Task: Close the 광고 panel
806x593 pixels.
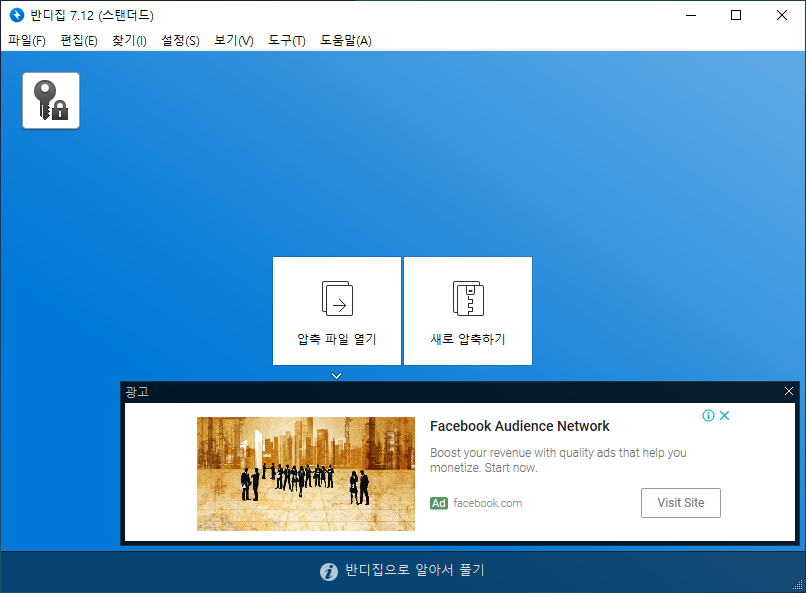Action: 789,391
